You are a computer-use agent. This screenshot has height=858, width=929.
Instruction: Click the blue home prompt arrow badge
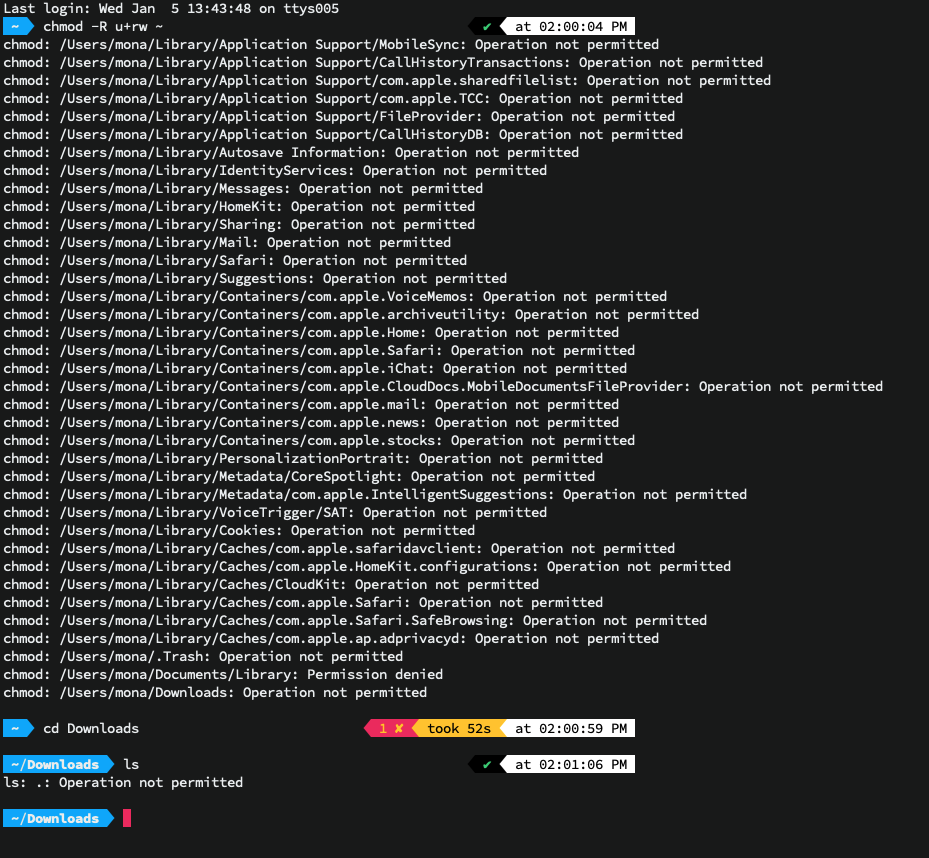coord(17,26)
